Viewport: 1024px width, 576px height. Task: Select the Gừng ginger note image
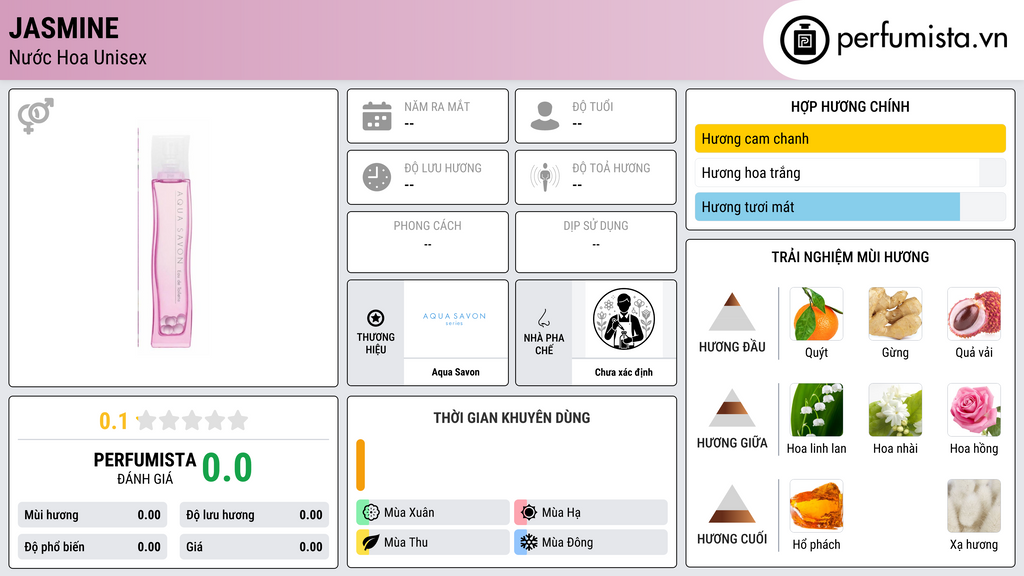tap(895, 314)
